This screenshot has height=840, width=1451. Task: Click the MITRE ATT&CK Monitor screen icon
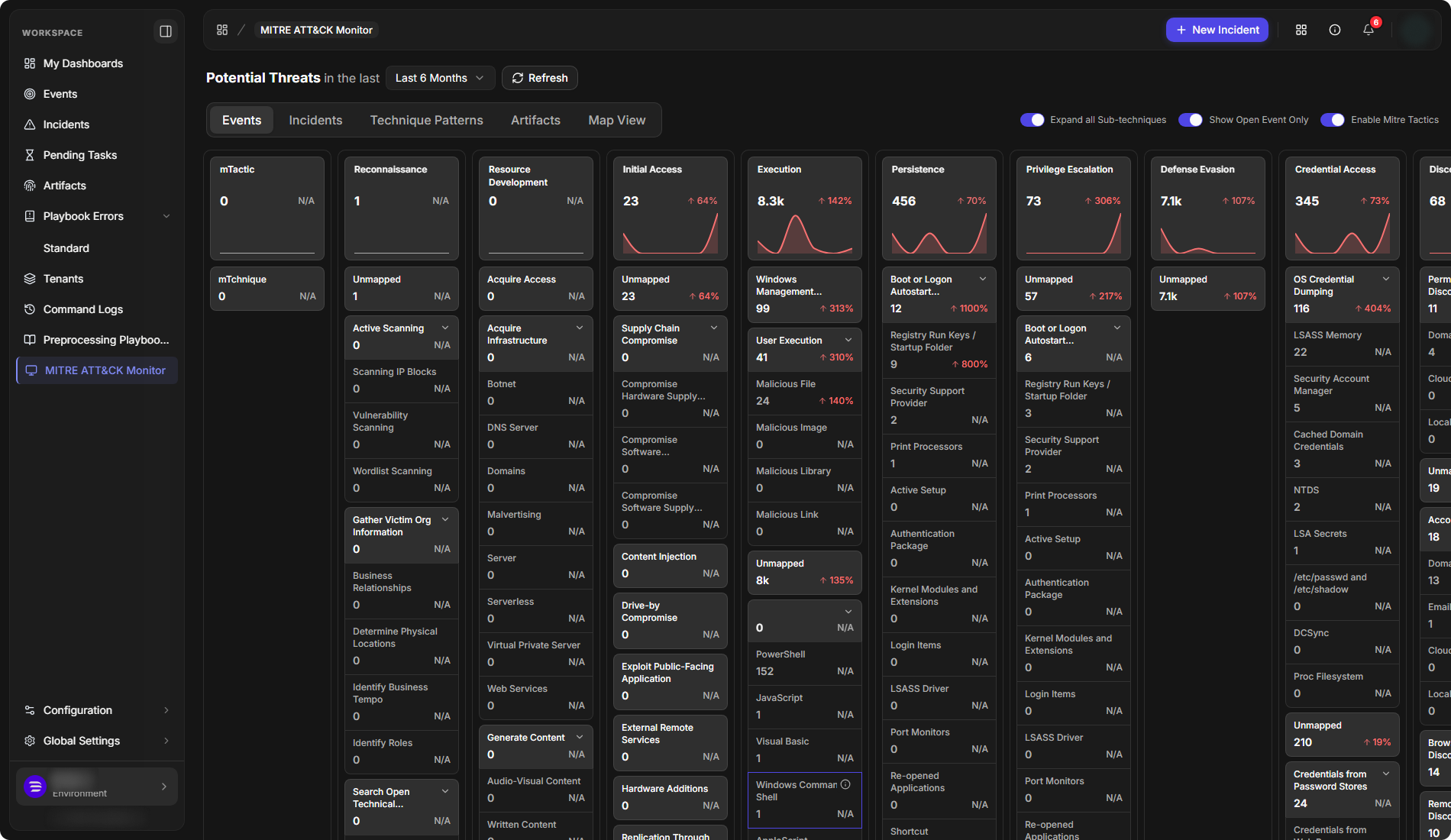point(31,370)
